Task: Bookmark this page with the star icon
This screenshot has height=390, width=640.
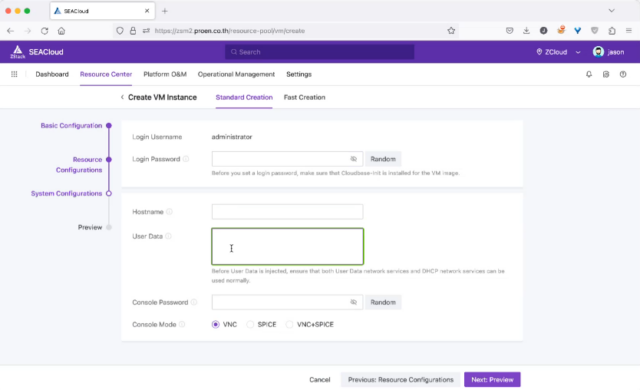Action: 451,31
